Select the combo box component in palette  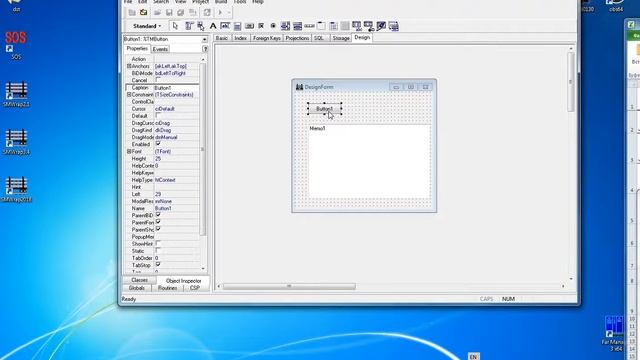coord(298,26)
